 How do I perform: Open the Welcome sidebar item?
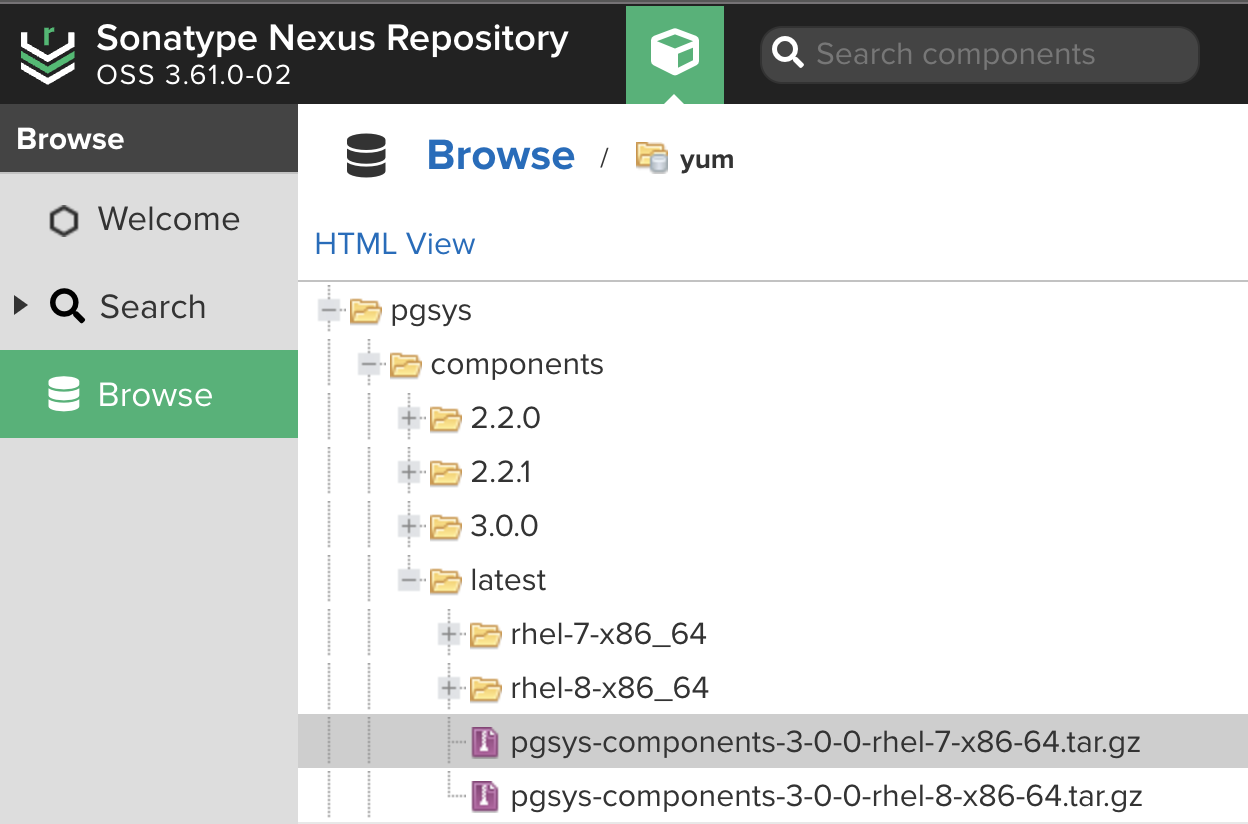coord(149,219)
